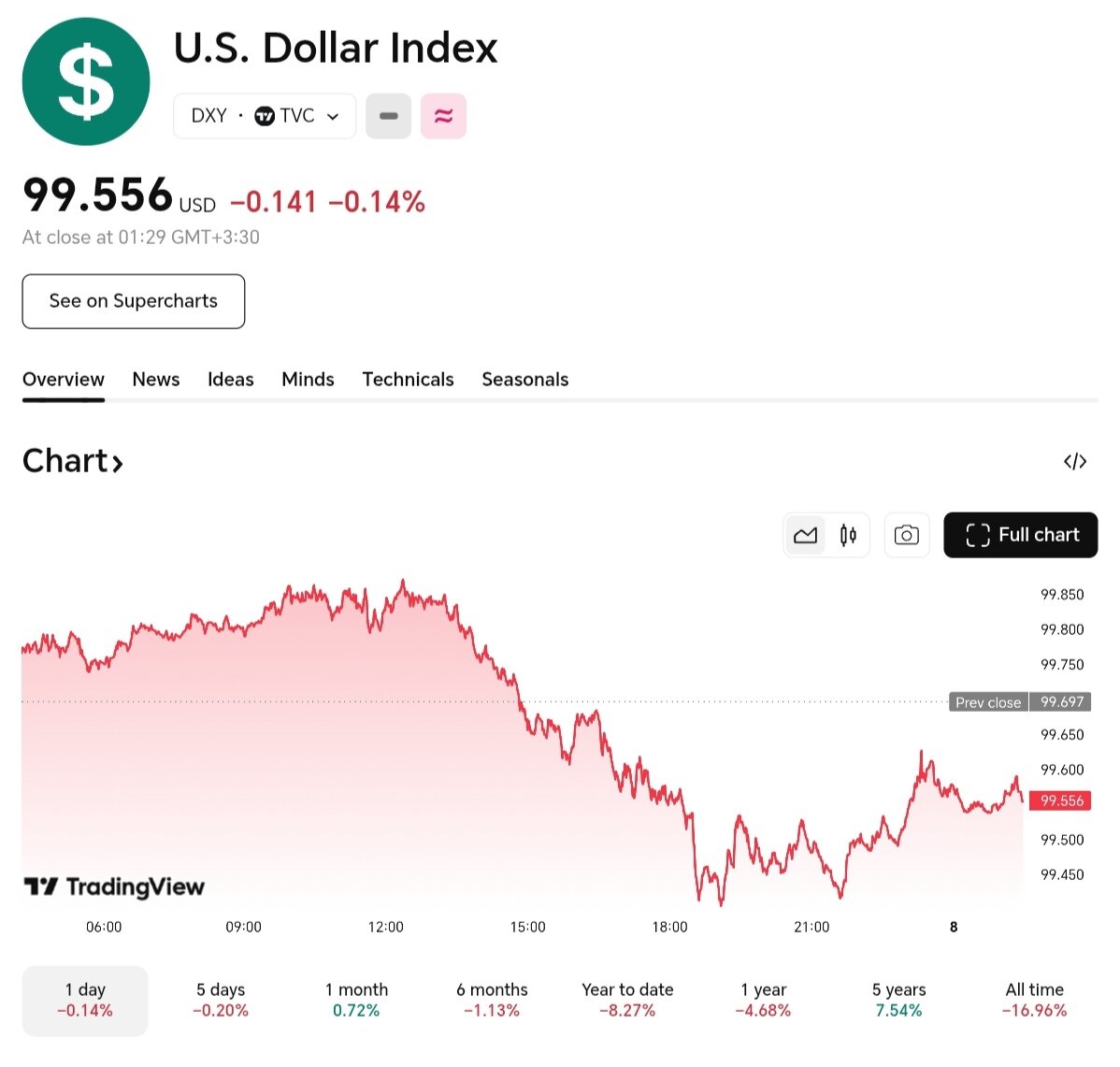Select the 5 days time range

[221, 1000]
